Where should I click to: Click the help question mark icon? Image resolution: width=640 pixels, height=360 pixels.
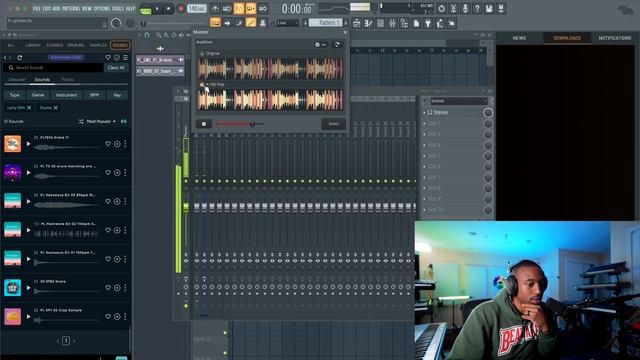[477, 9]
